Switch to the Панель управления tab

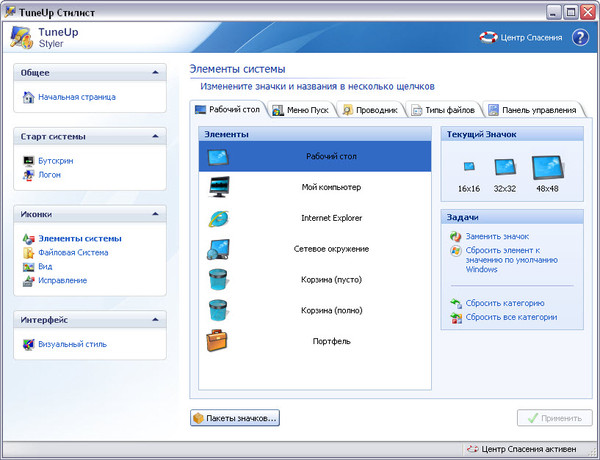pyautogui.click(x=532, y=110)
